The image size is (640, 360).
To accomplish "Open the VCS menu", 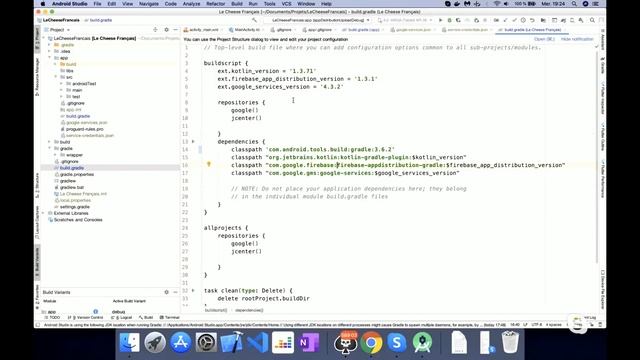I will coord(287,4).
